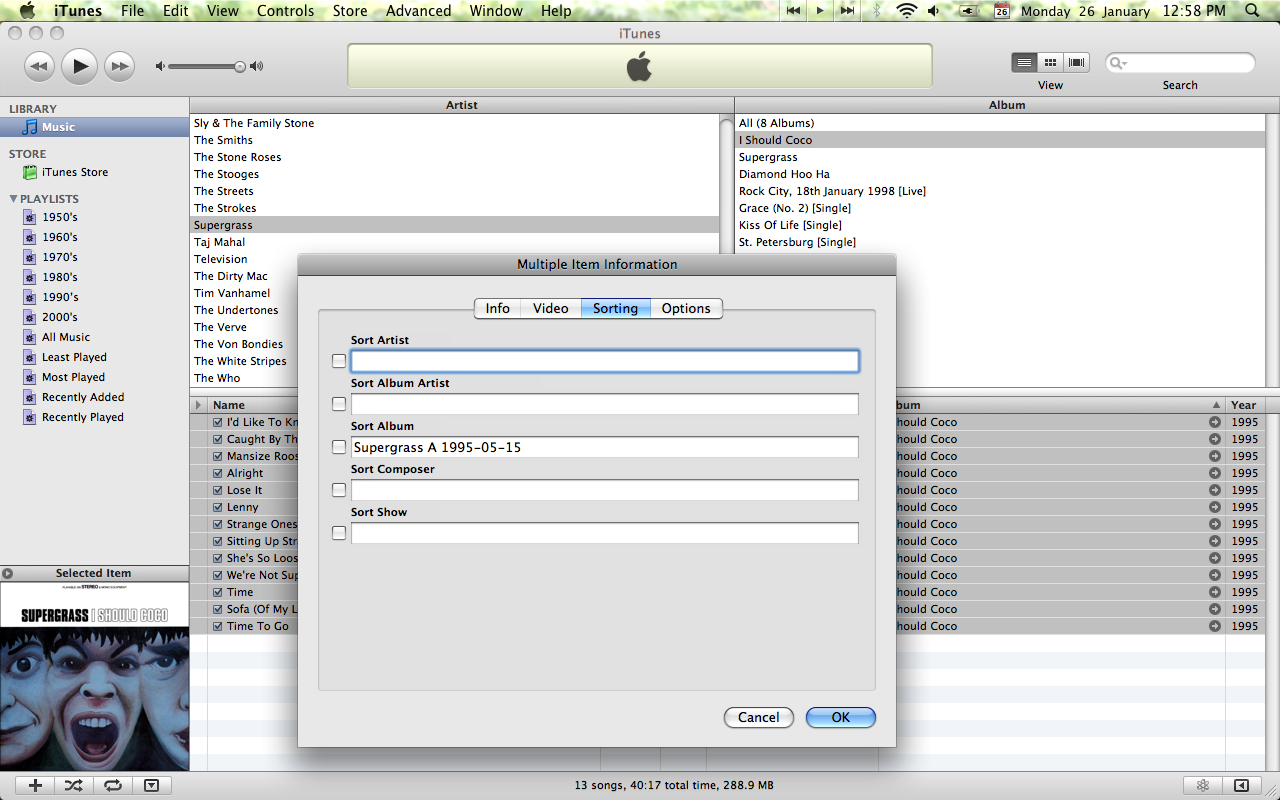
Task: Select Diamond Hoo Ha album
Action: click(1000, 174)
